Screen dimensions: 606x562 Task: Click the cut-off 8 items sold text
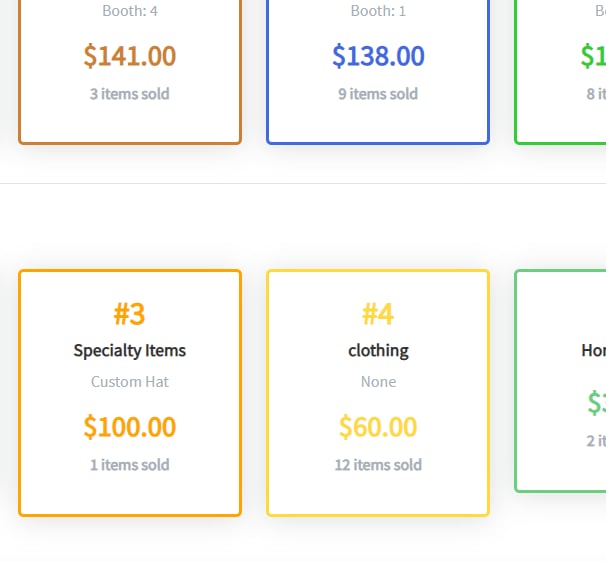point(596,94)
